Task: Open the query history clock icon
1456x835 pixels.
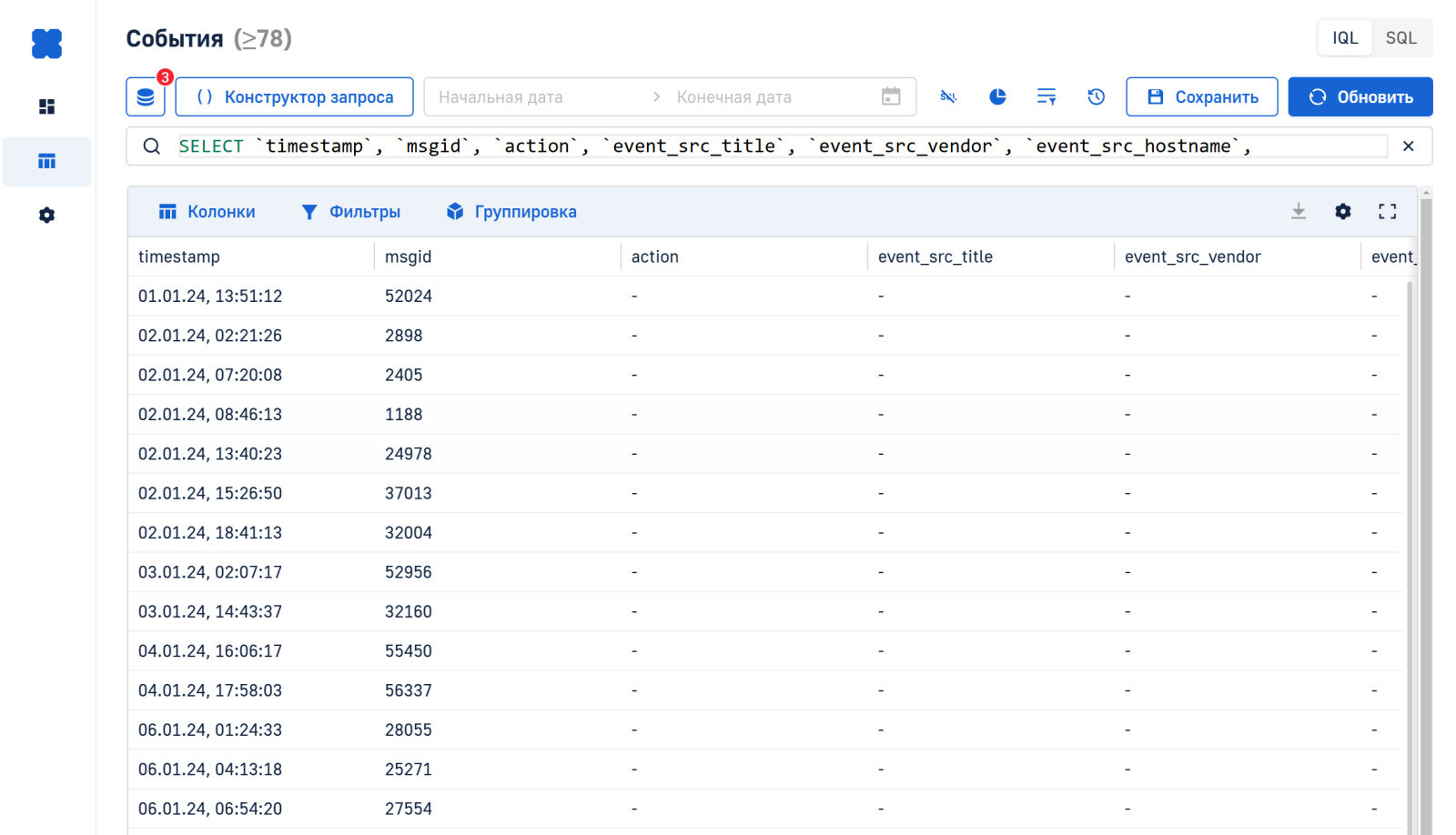Action: tap(1096, 96)
